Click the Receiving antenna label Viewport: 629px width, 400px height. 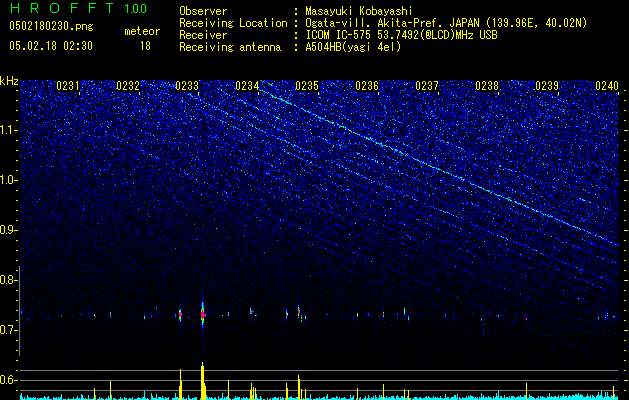230,47
